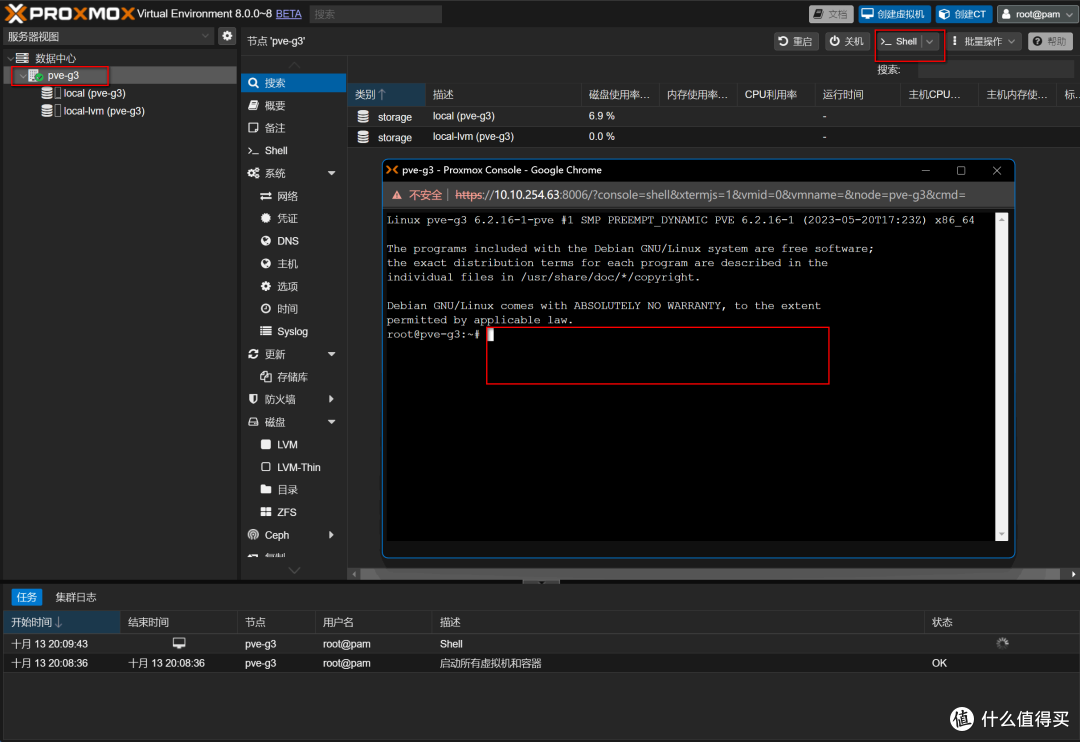Switch to the 集群日志 tab
The width and height of the screenshot is (1080, 742).
(x=76, y=597)
